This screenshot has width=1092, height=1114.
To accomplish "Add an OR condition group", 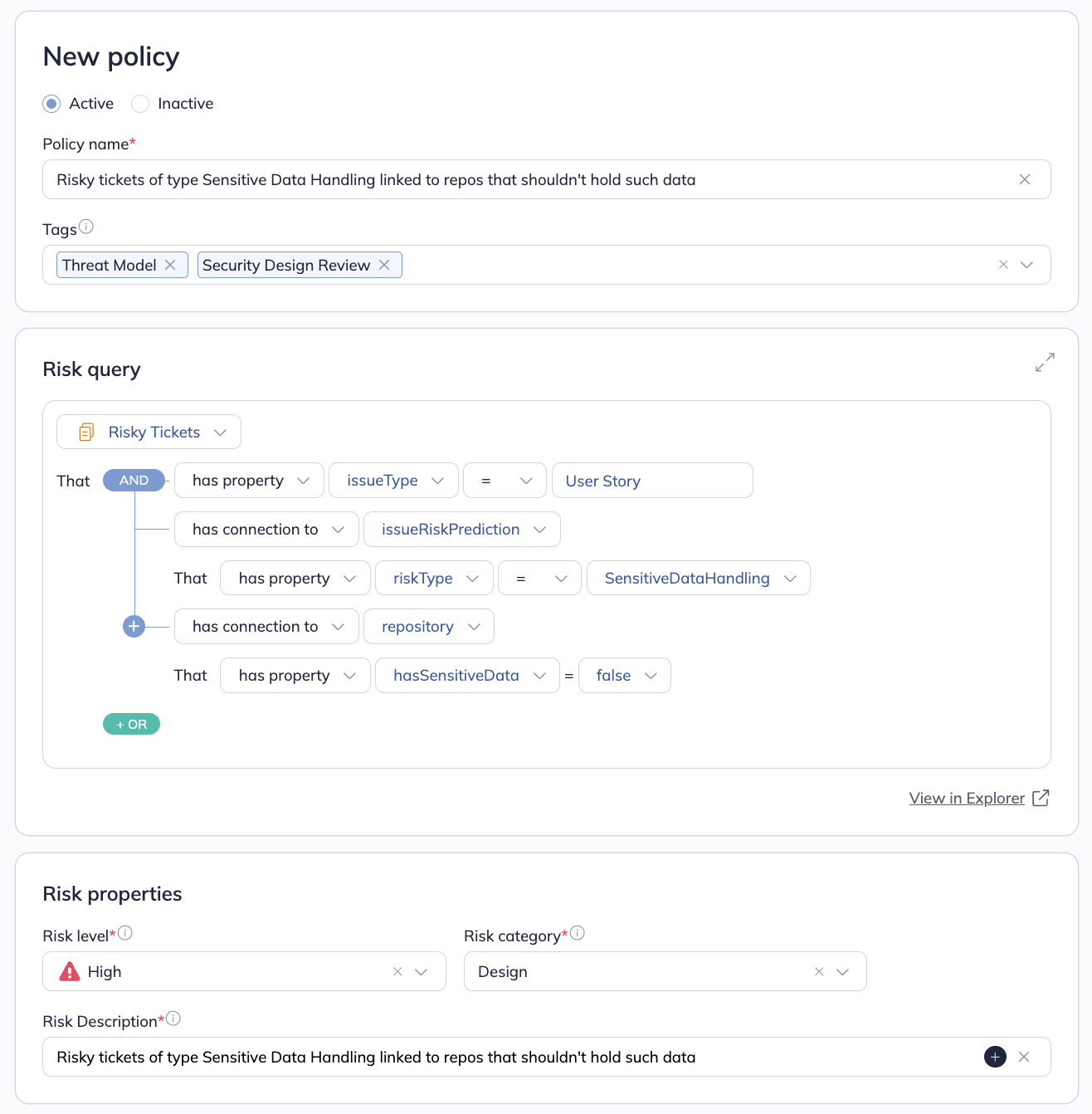I will [131, 724].
